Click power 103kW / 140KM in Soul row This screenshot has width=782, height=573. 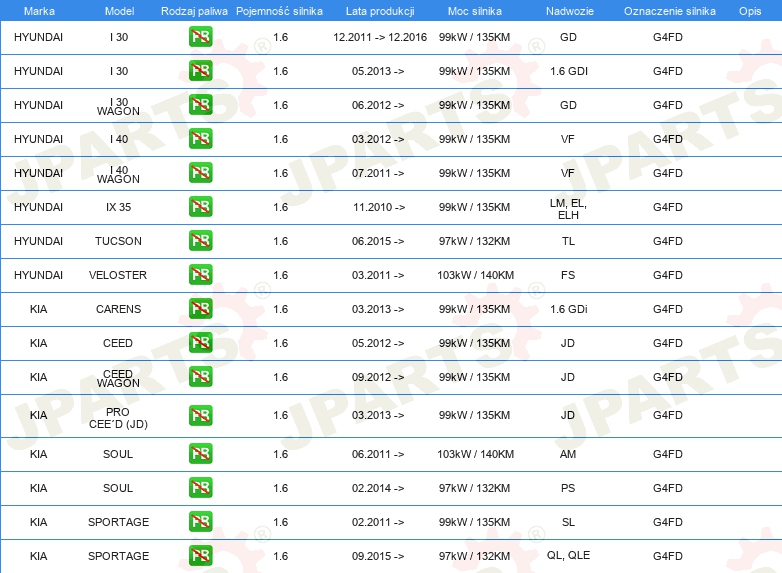[475, 454]
